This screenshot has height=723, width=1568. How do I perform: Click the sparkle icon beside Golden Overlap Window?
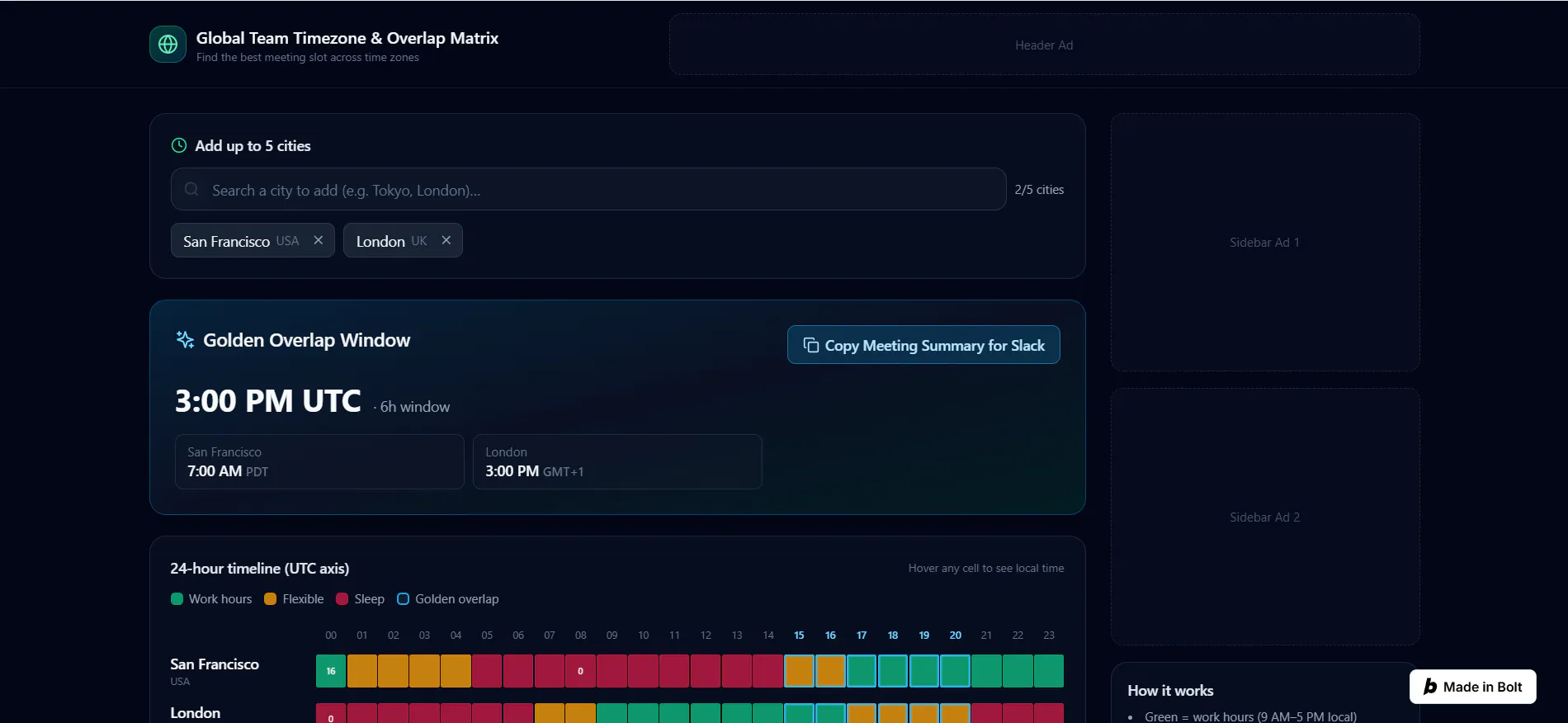[186, 339]
